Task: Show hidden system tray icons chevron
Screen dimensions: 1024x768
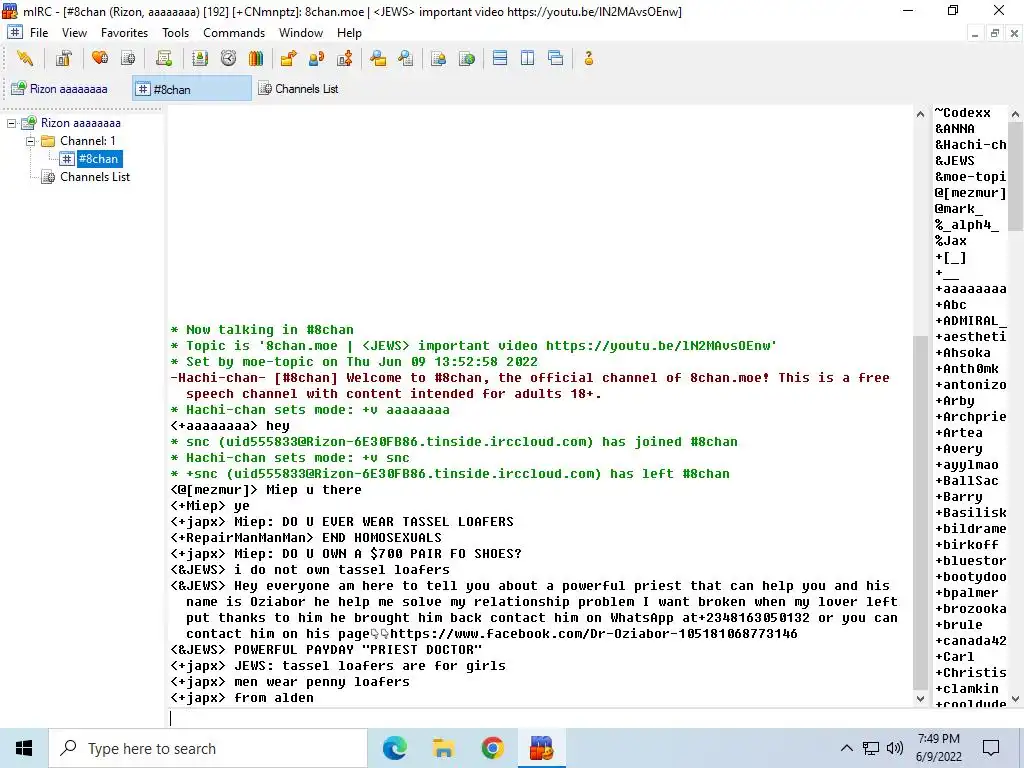Action: coord(846,748)
